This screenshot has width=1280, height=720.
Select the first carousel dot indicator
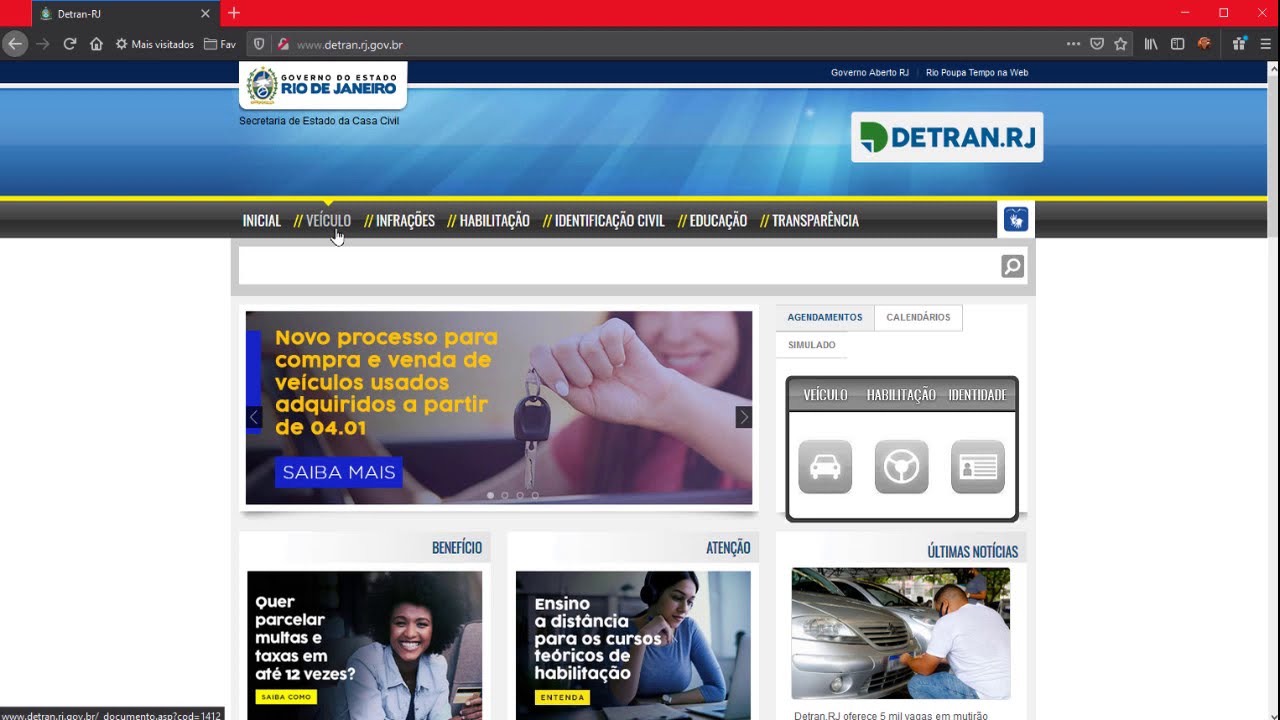490,495
